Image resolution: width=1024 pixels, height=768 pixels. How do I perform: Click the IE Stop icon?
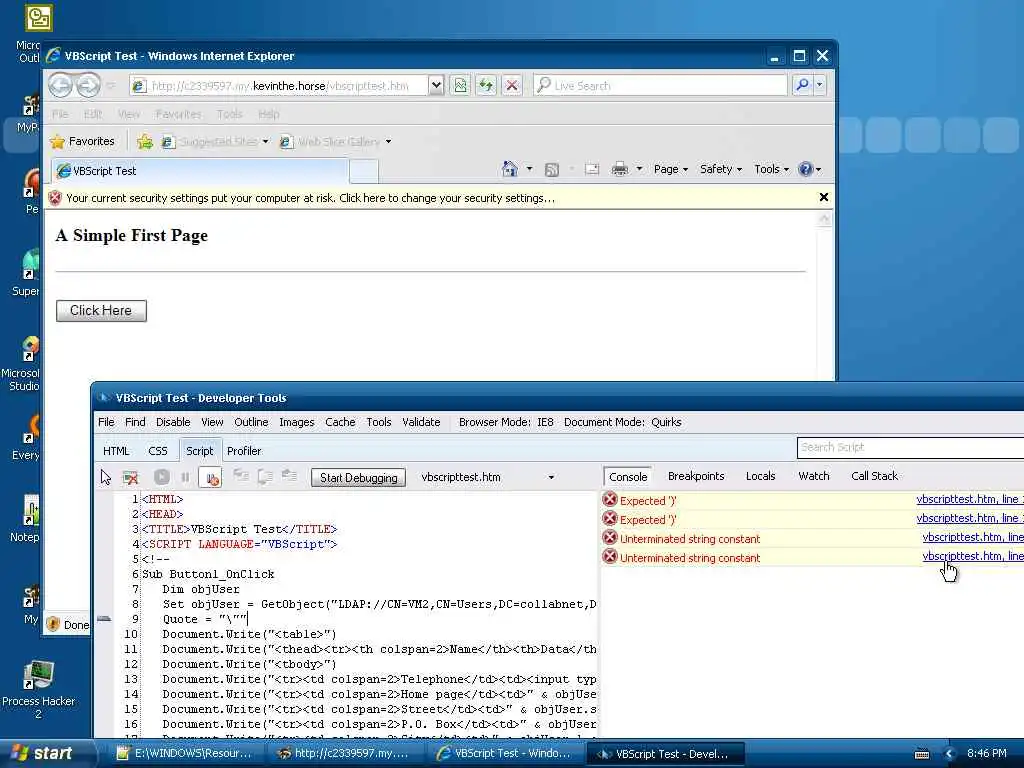(x=512, y=86)
